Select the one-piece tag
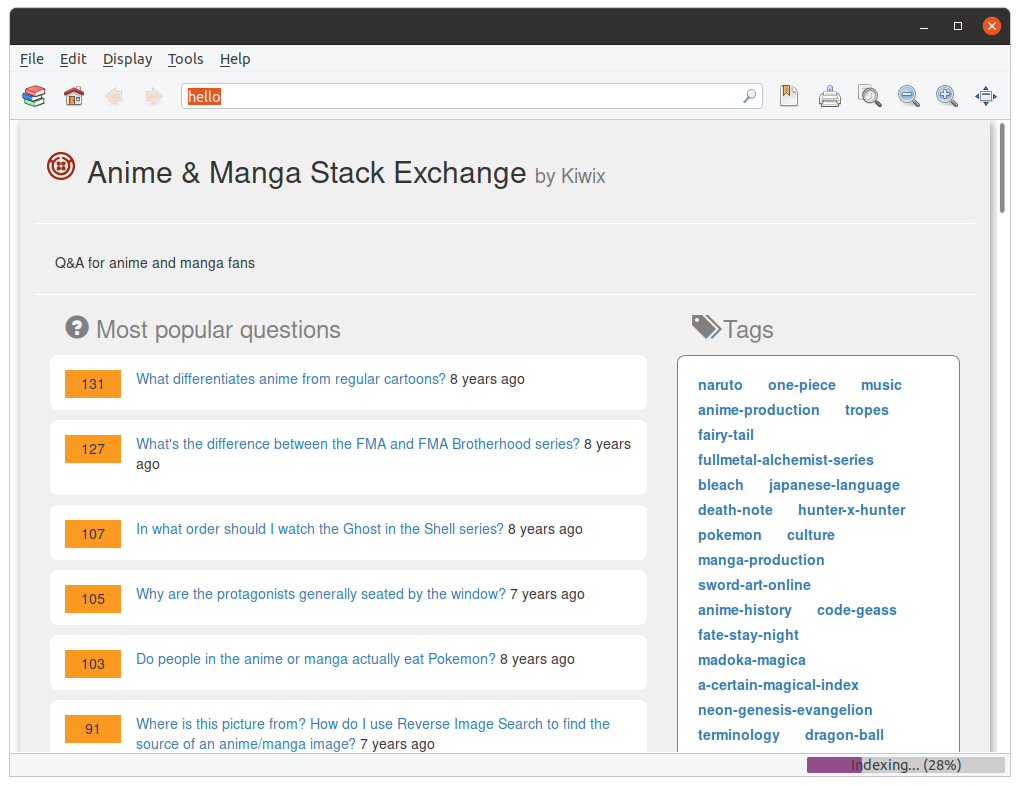 (801, 385)
